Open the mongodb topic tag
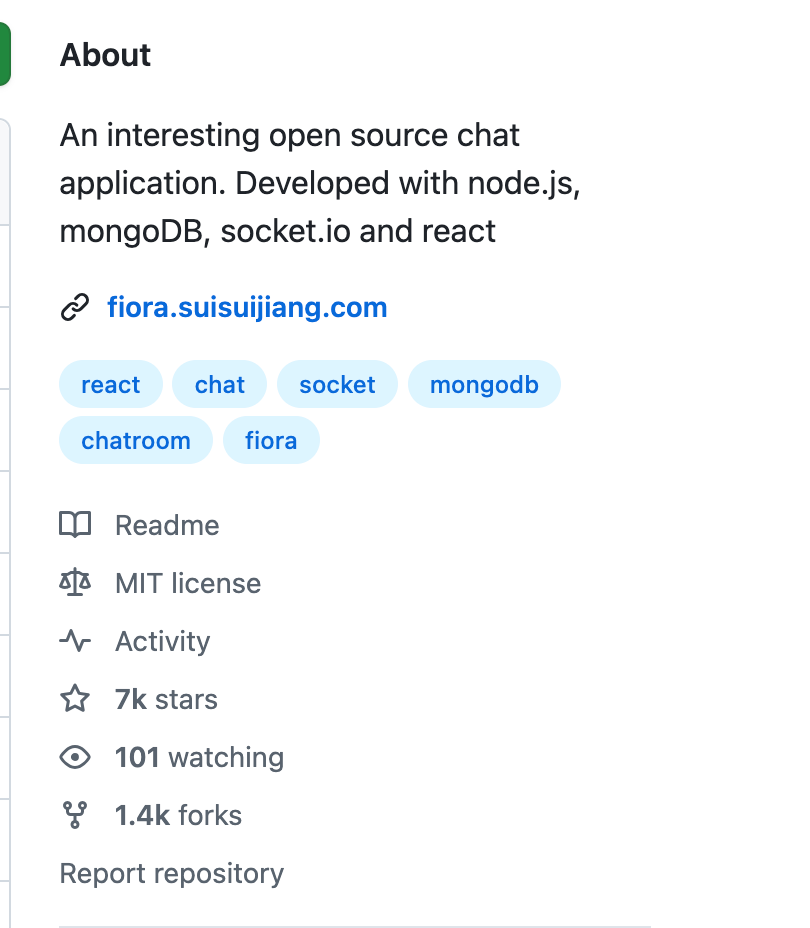The height and width of the screenshot is (928, 810). tap(484, 385)
